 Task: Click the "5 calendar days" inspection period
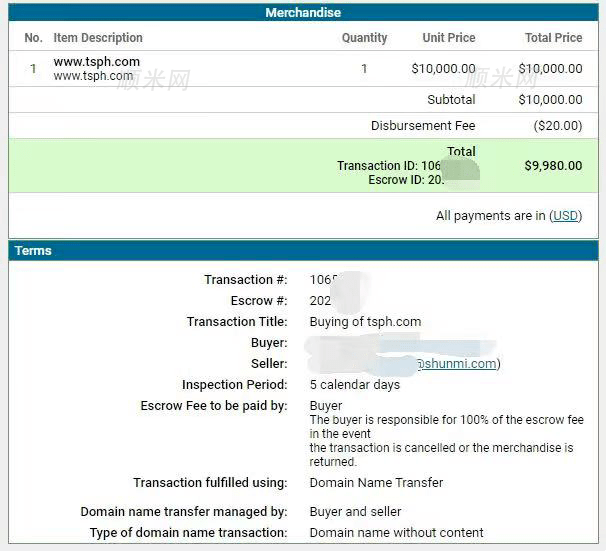pyautogui.click(x=354, y=385)
